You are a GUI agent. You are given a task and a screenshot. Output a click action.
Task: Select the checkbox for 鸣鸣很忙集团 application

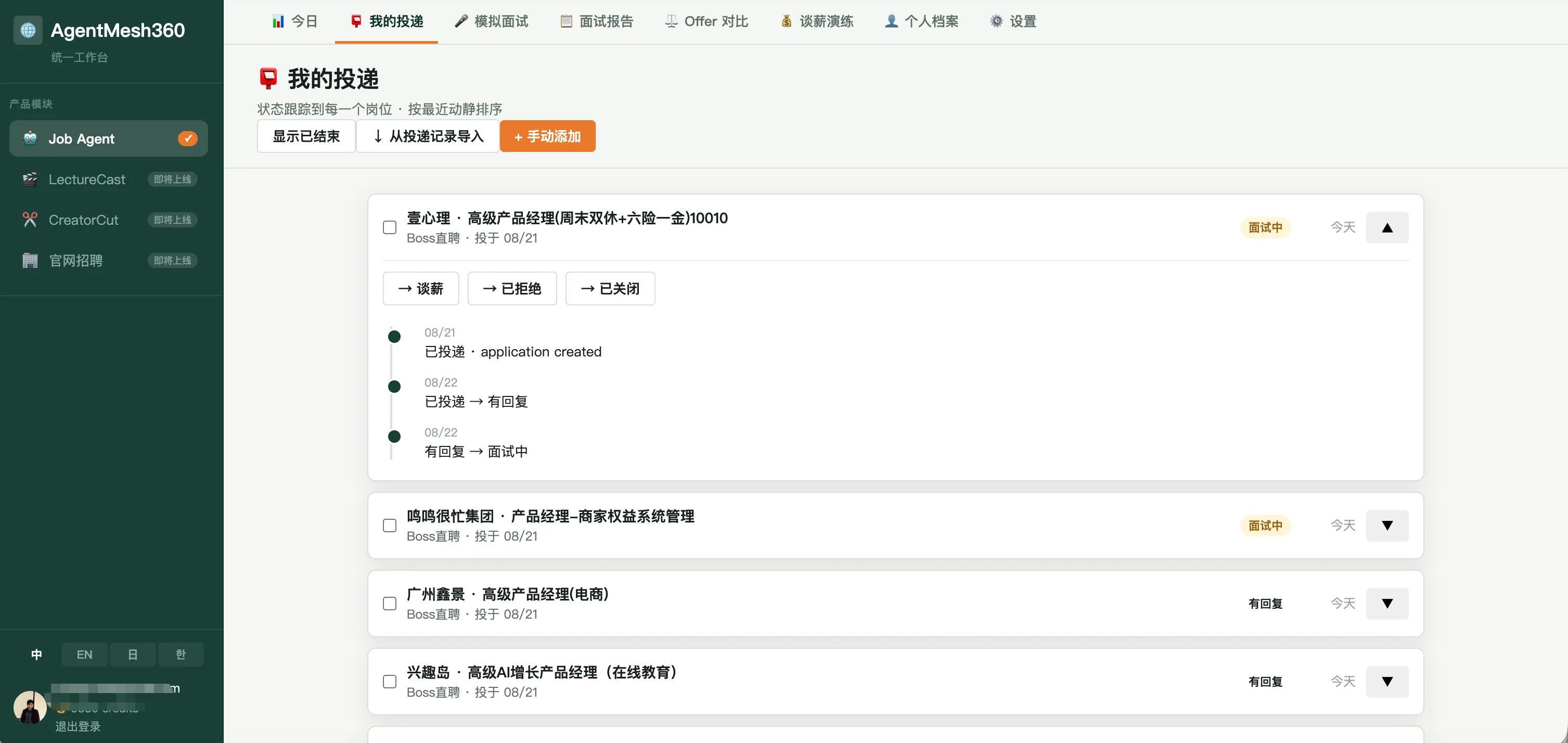pyautogui.click(x=390, y=526)
